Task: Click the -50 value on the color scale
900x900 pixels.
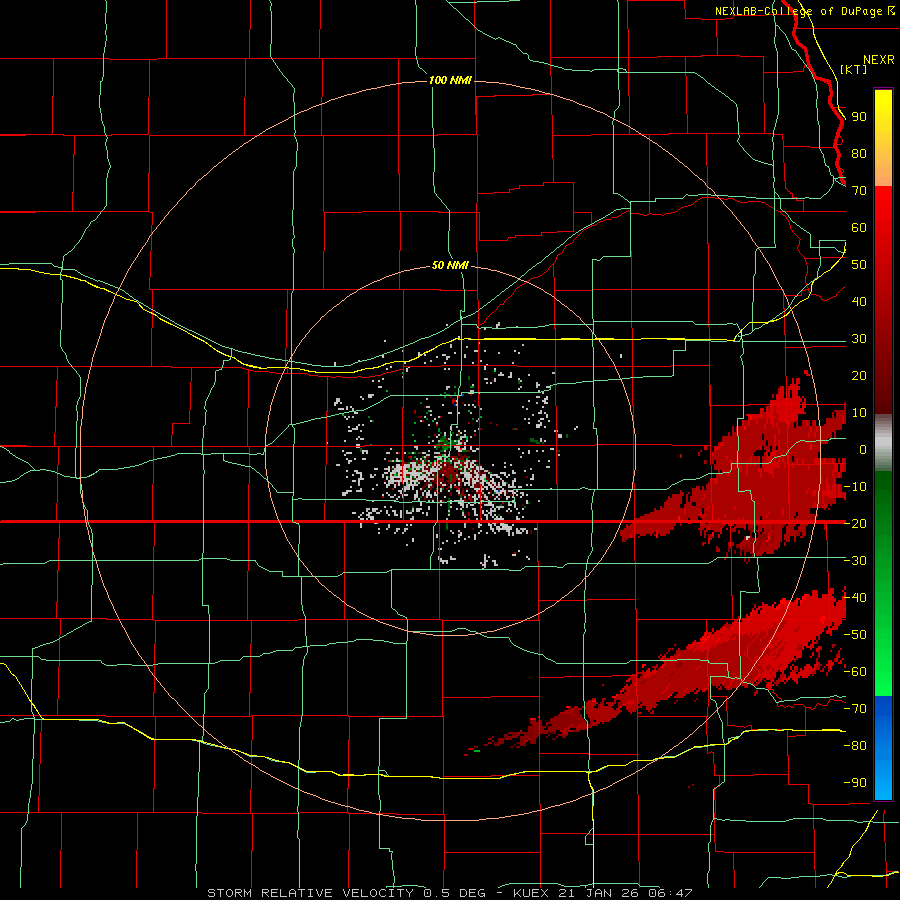Action: 855,634
